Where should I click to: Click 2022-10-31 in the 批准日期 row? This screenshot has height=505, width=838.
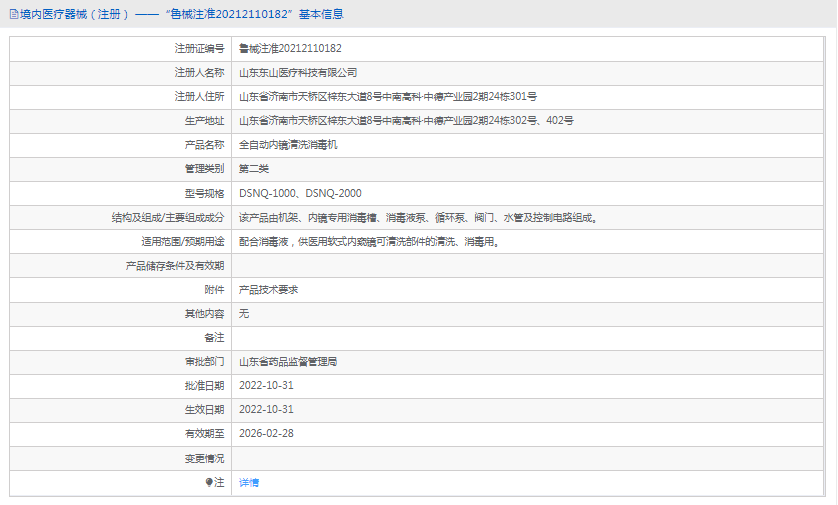[x=266, y=386]
